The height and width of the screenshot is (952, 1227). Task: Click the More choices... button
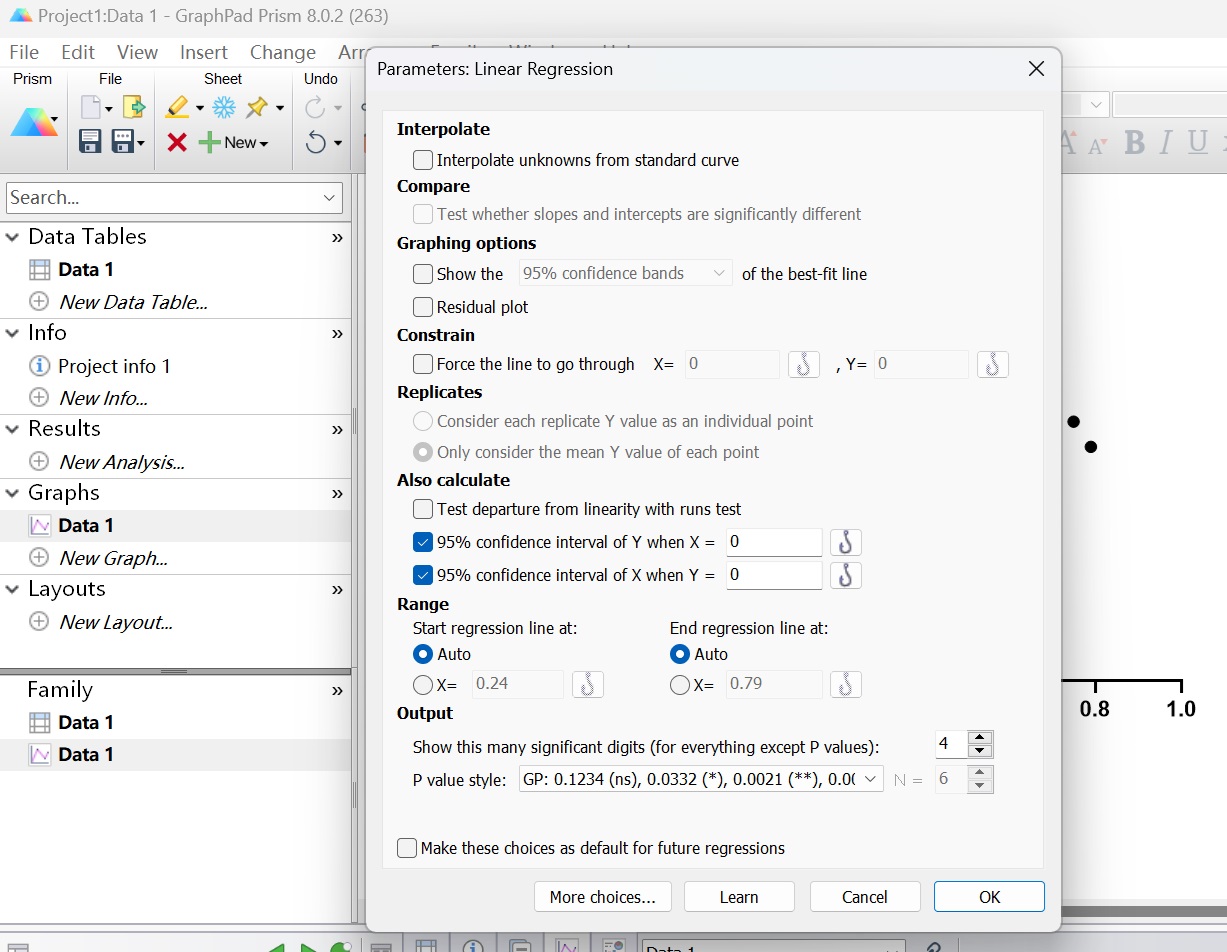click(x=602, y=897)
